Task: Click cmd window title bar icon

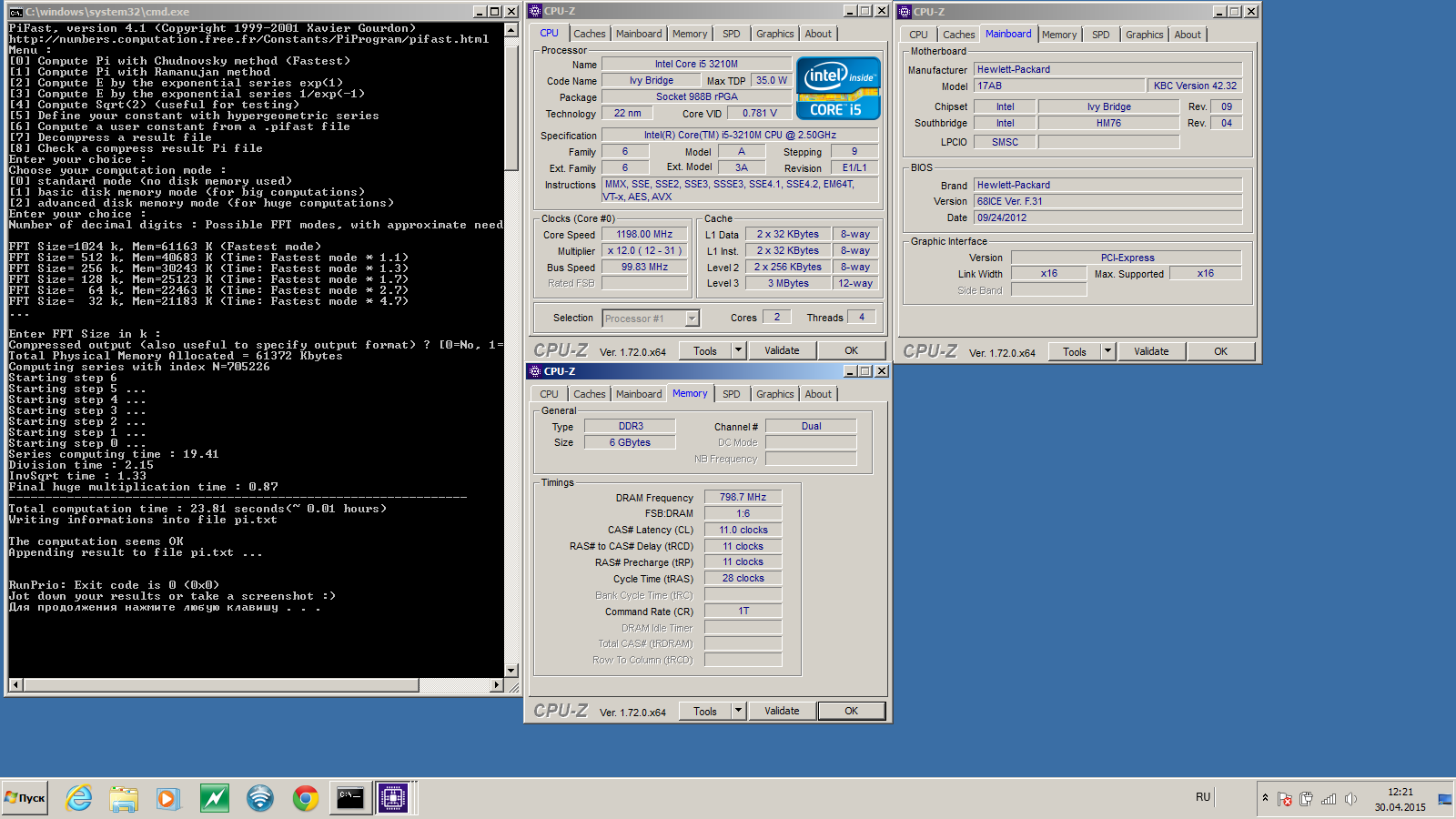Action: click(16, 12)
